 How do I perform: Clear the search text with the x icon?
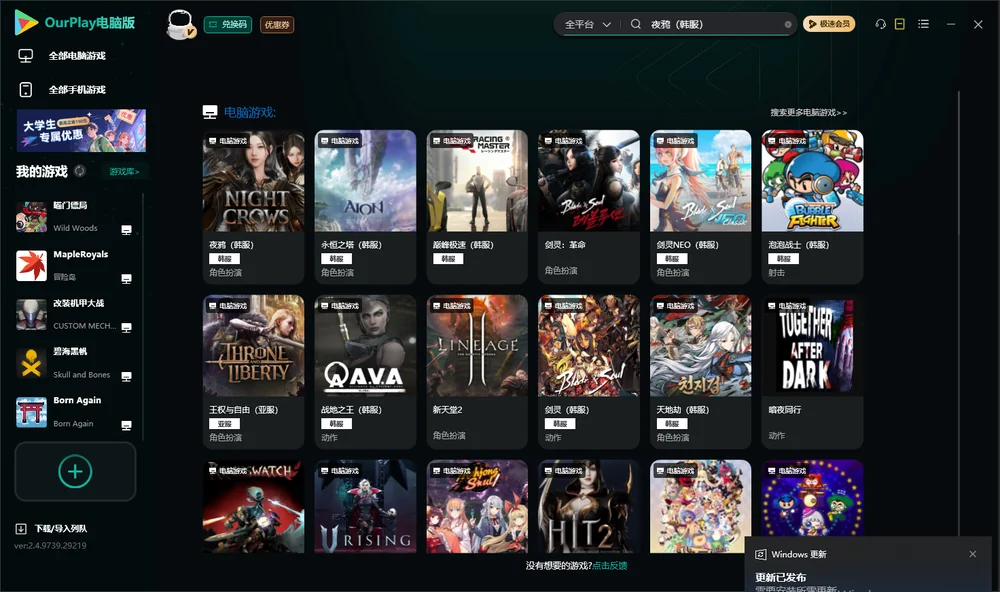tap(788, 24)
